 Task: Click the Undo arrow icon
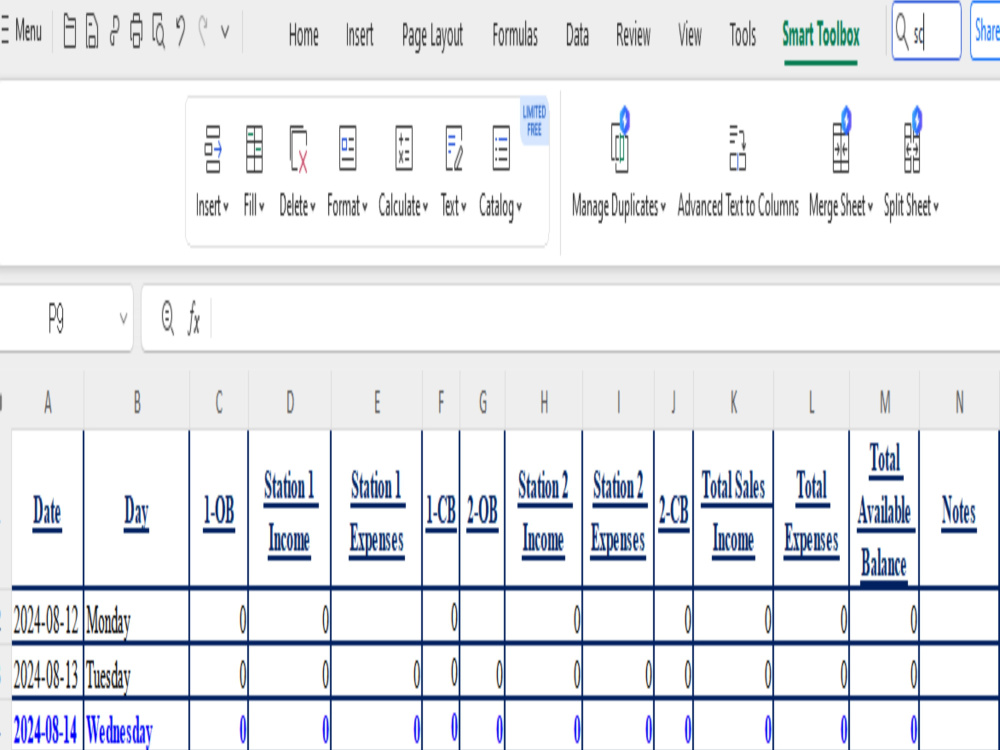coord(180,31)
